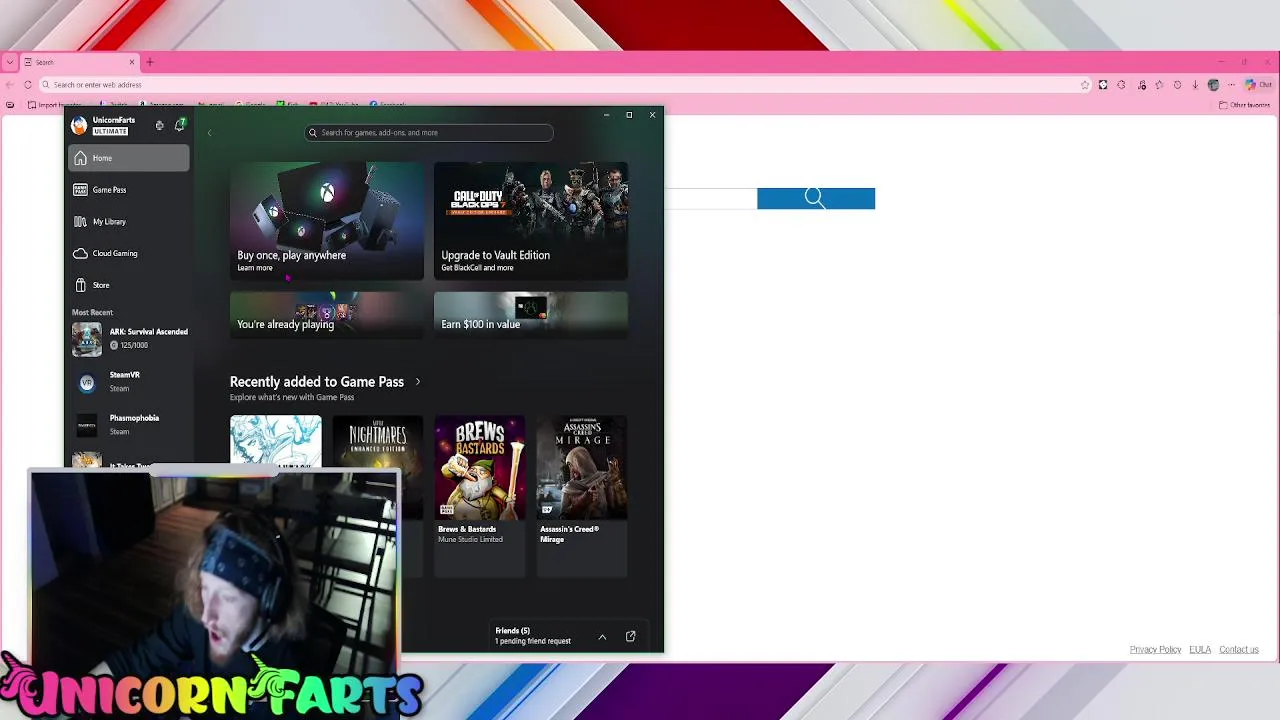Open the browser tab list dropdown
Viewport: 1280px width, 720px height.
(10, 62)
